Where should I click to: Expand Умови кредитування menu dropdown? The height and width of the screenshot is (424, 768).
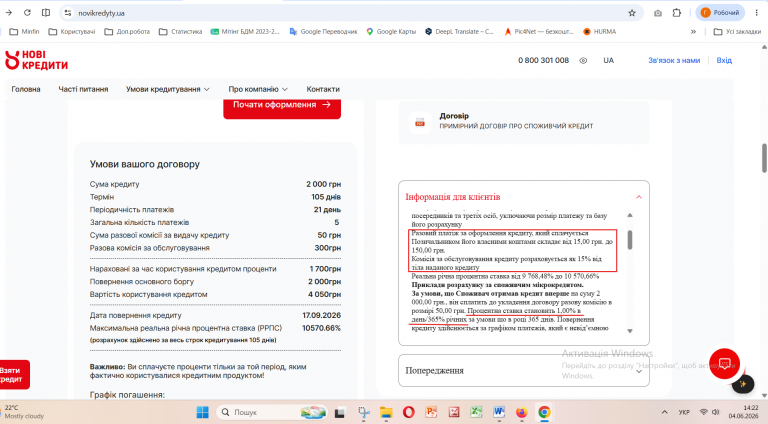click(x=168, y=89)
